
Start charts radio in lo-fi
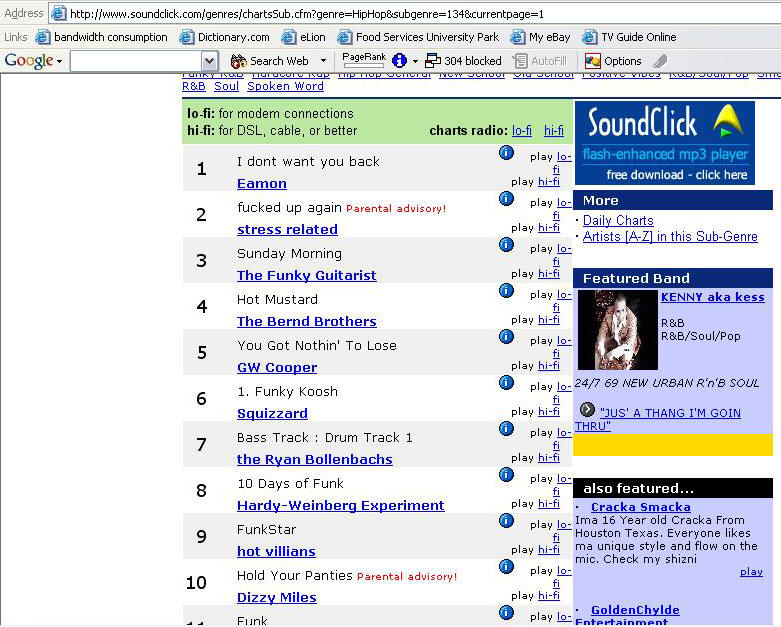coord(522,130)
